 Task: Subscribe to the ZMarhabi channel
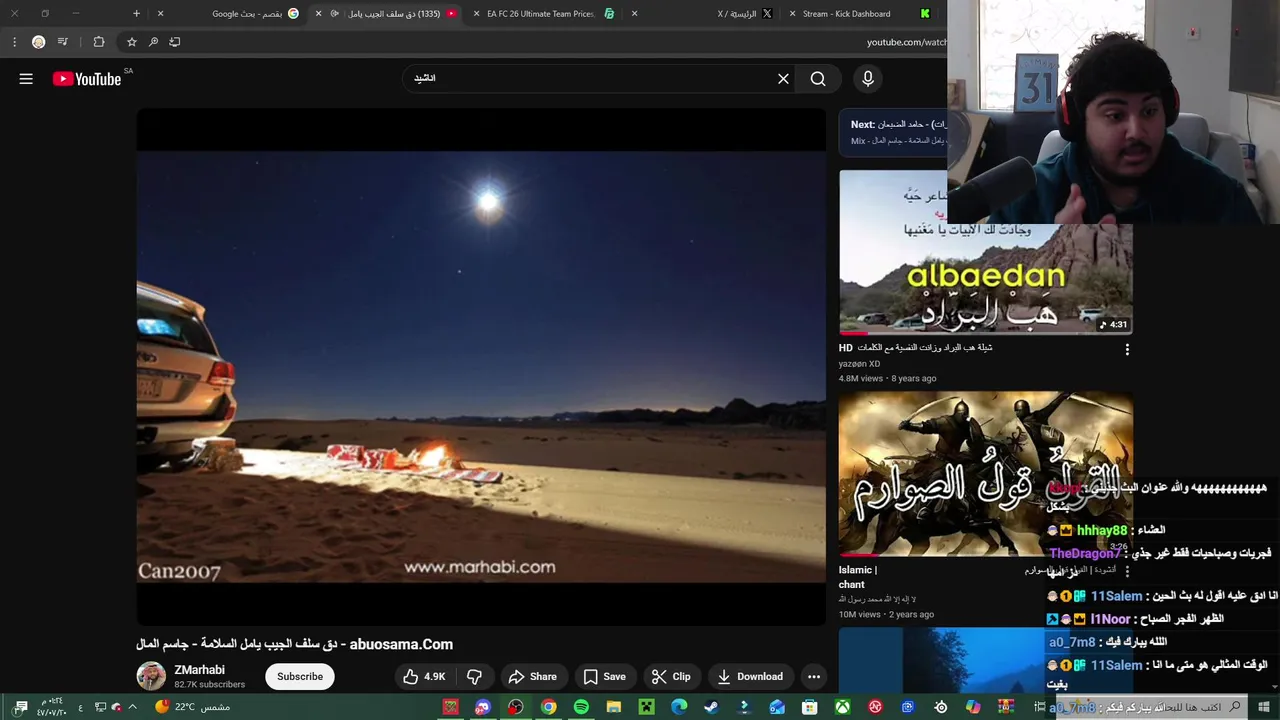(300, 677)
